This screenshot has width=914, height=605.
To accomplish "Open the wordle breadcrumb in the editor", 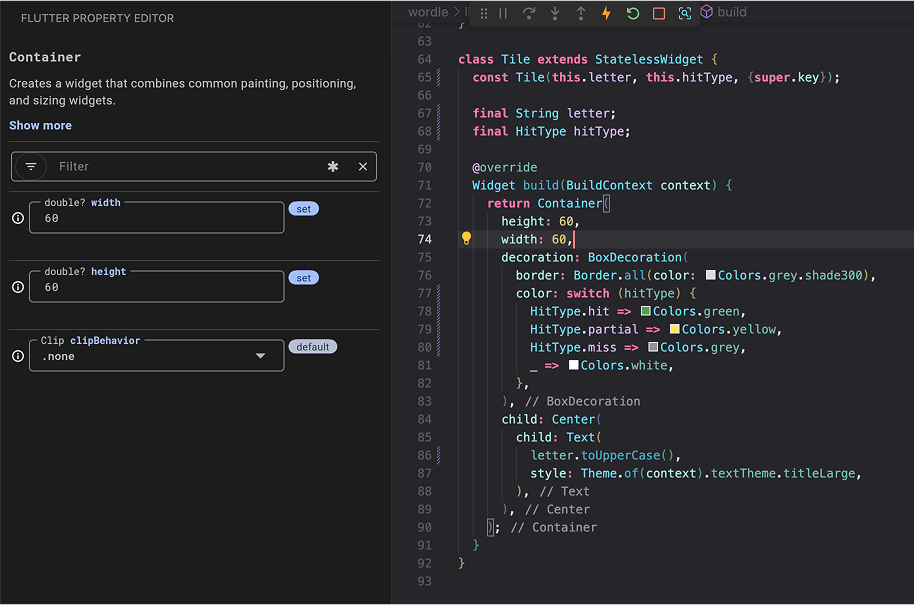I will 429,12.
